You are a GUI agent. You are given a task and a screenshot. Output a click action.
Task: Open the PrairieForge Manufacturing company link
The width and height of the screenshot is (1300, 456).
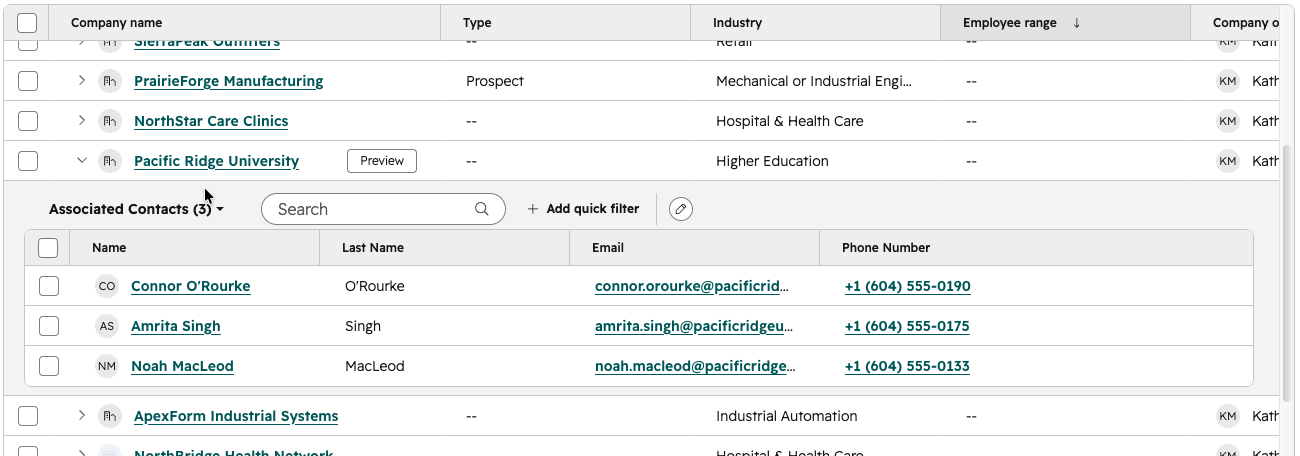[x=228, y=81]
